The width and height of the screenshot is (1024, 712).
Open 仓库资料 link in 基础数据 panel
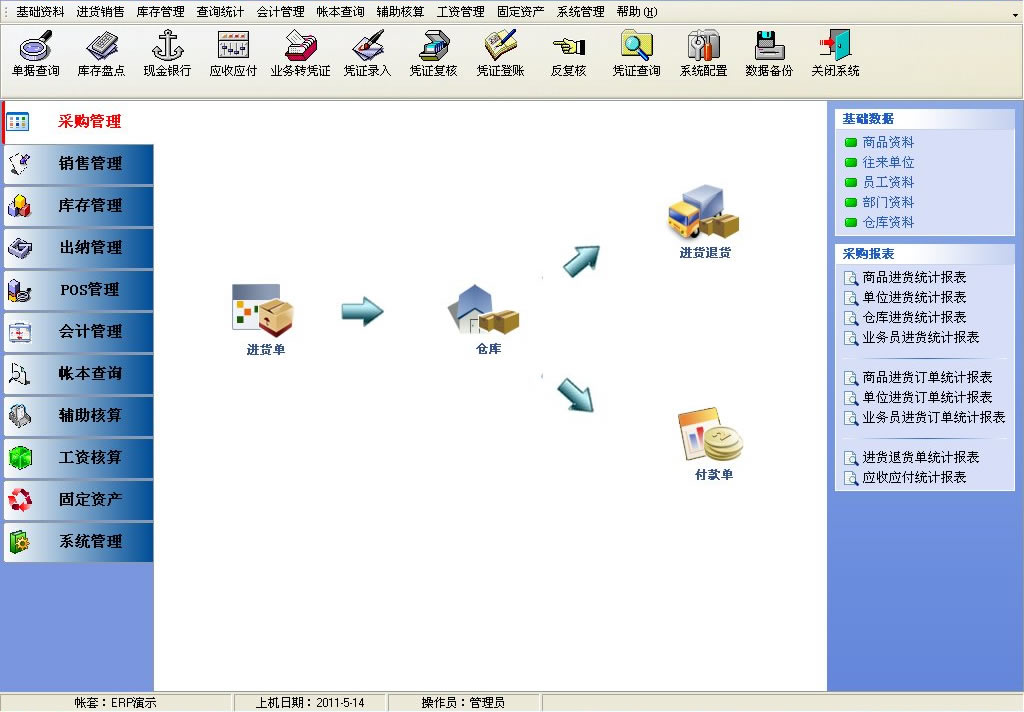point(888,223)
